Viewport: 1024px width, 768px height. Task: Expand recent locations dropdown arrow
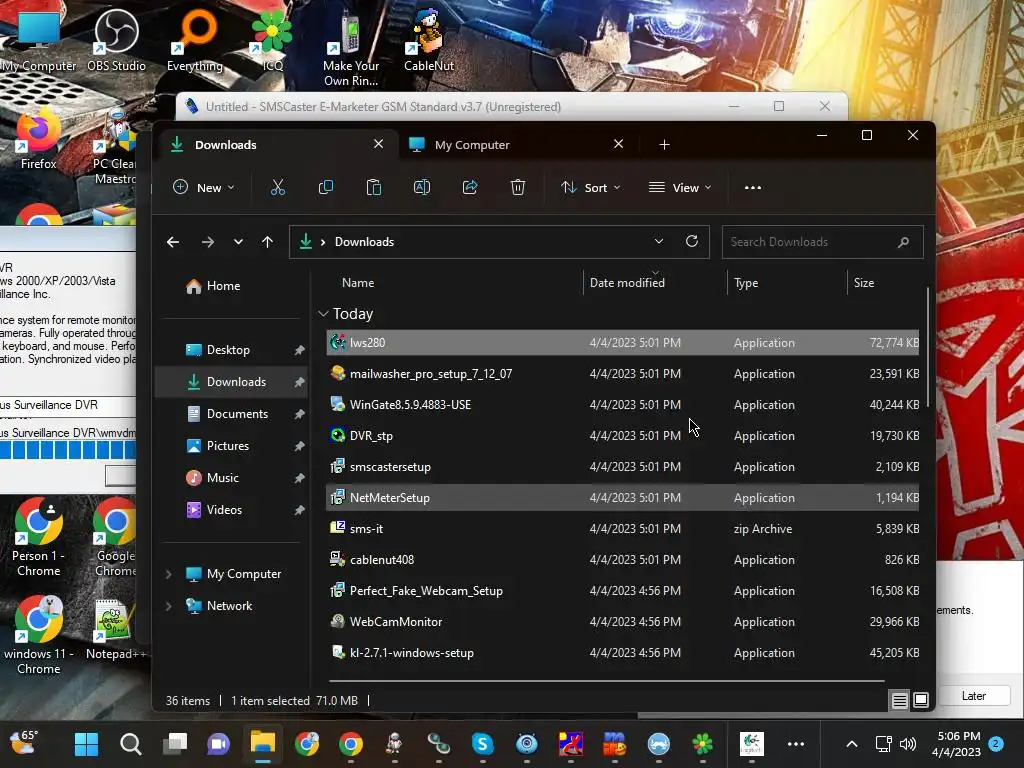click(x=238, y=242)
